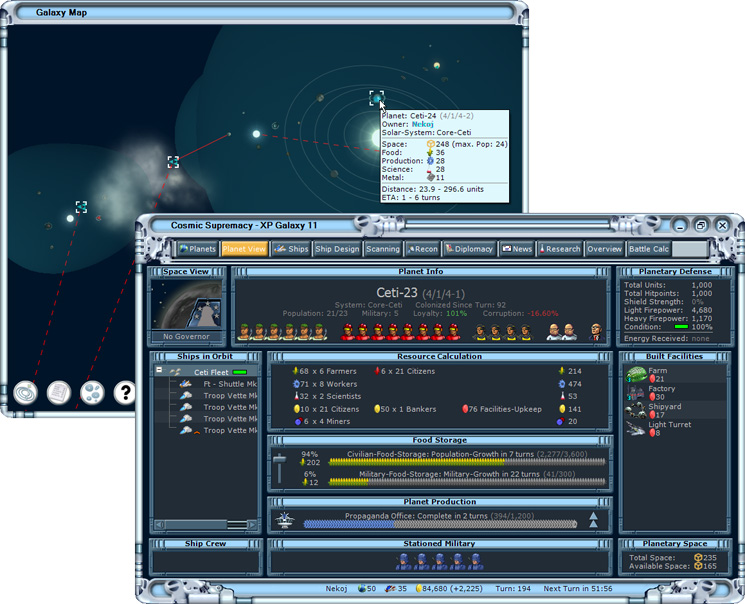Click the lower production priority arrow

593,524
